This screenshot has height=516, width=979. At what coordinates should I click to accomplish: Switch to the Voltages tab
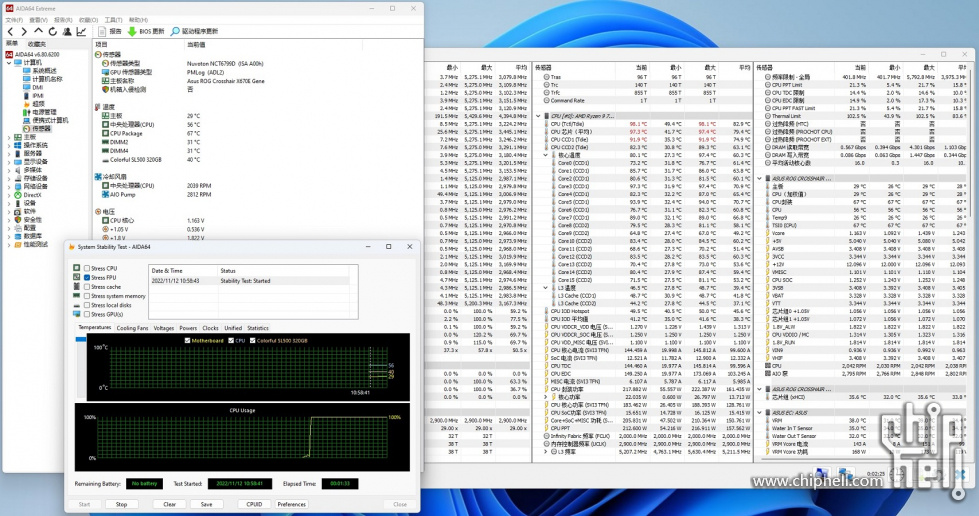tap(164, 328)
